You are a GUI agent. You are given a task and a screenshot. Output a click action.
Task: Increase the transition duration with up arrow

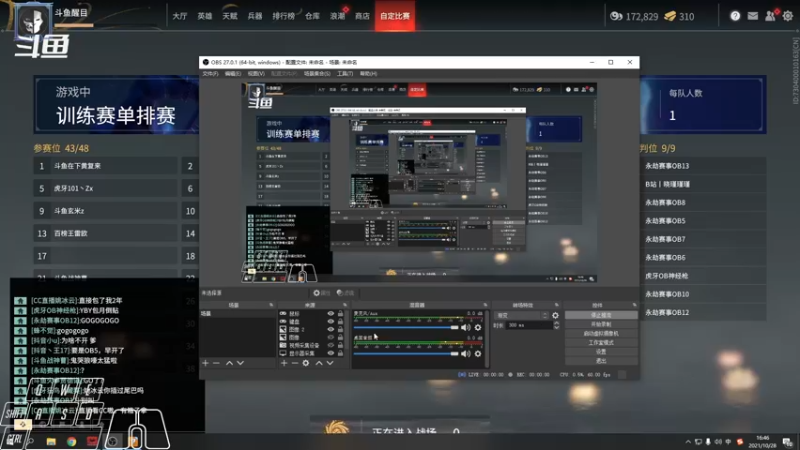tap(557, 322)
